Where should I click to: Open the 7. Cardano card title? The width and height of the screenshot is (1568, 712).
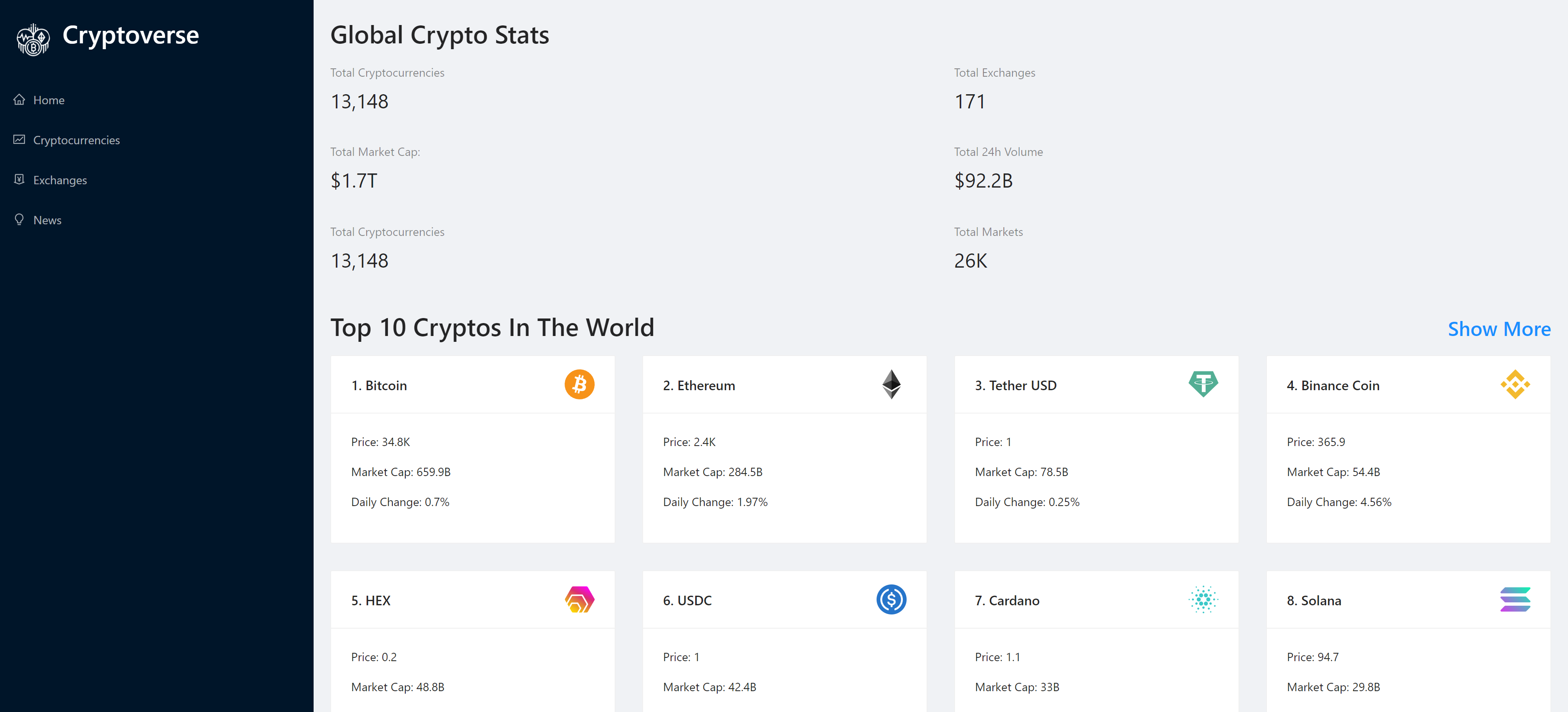tap(1007, 601)
